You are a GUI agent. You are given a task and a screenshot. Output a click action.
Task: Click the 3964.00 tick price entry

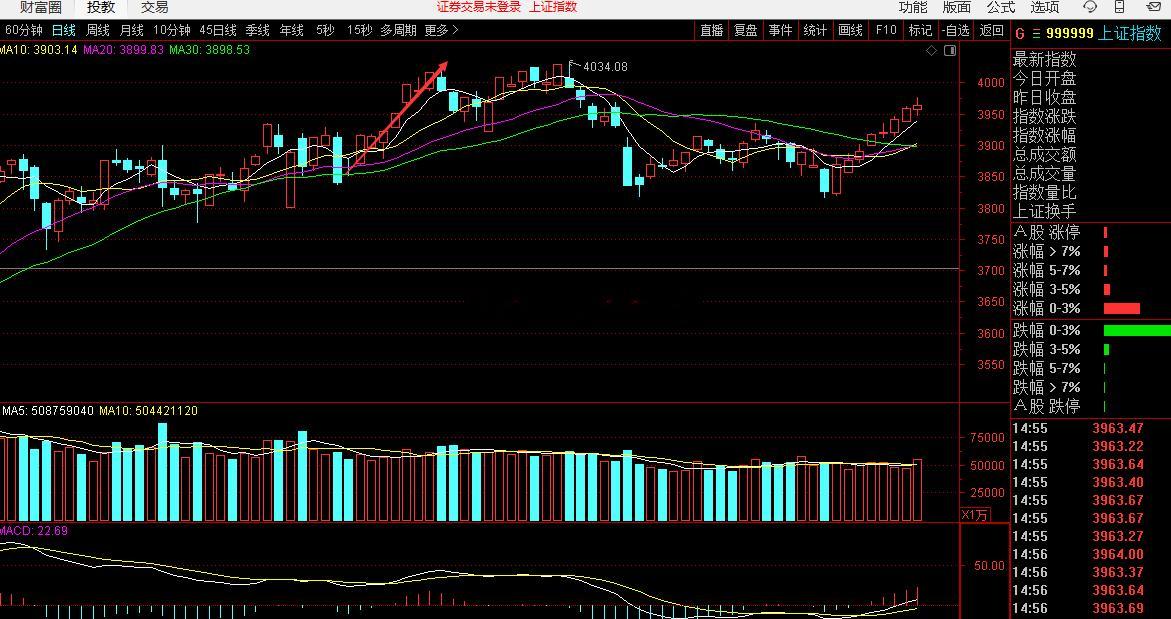[1118, 554]
